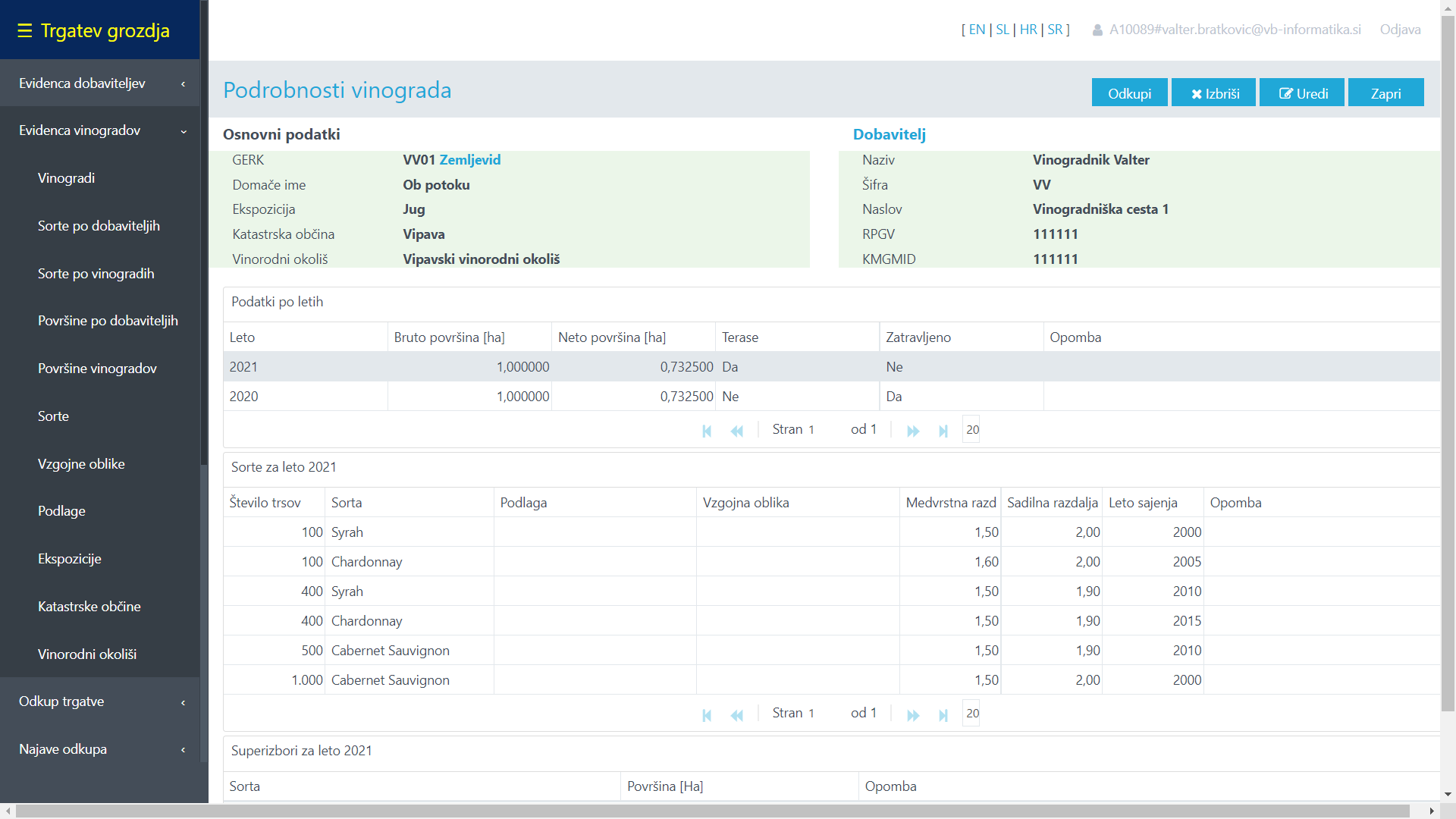Switch language to EN
1456x819 pixels.
click(977, 30)
